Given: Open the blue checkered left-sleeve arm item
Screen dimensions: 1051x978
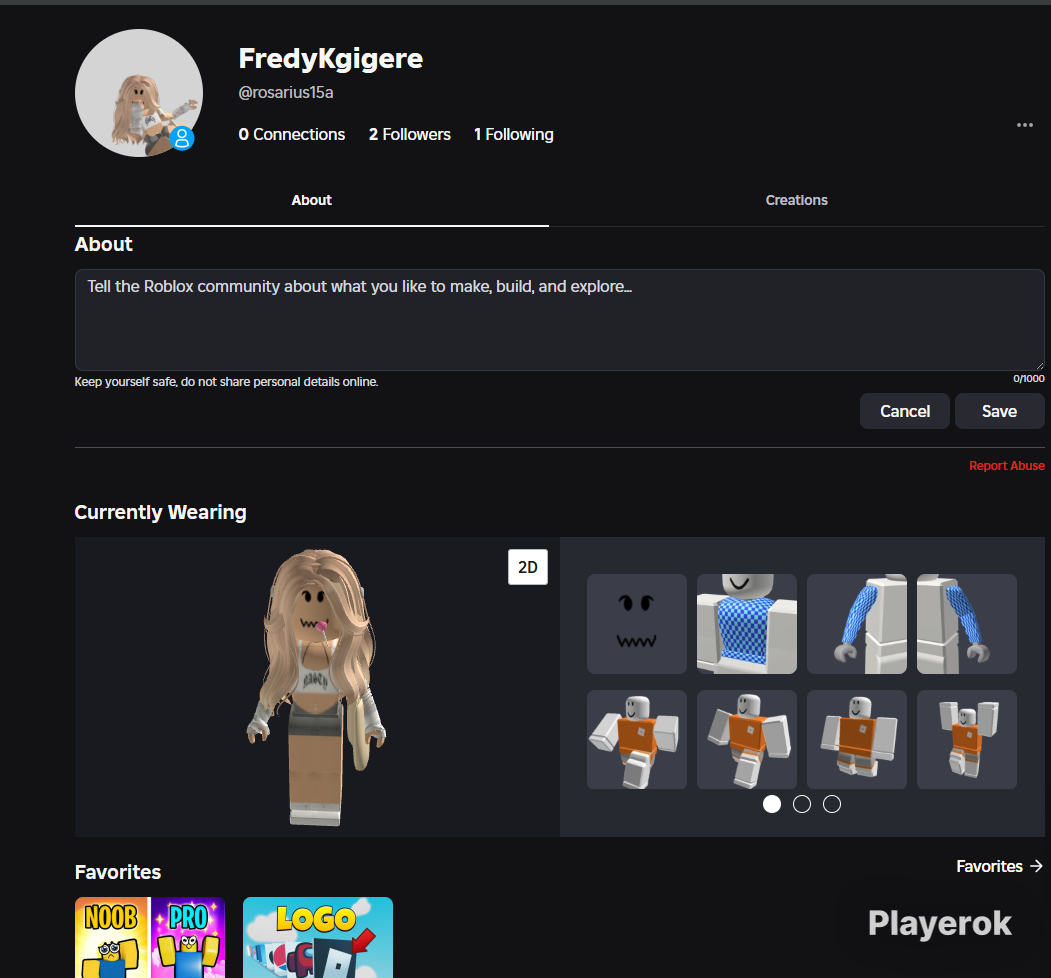Looking at the screenshot, I should pos(857,623).
